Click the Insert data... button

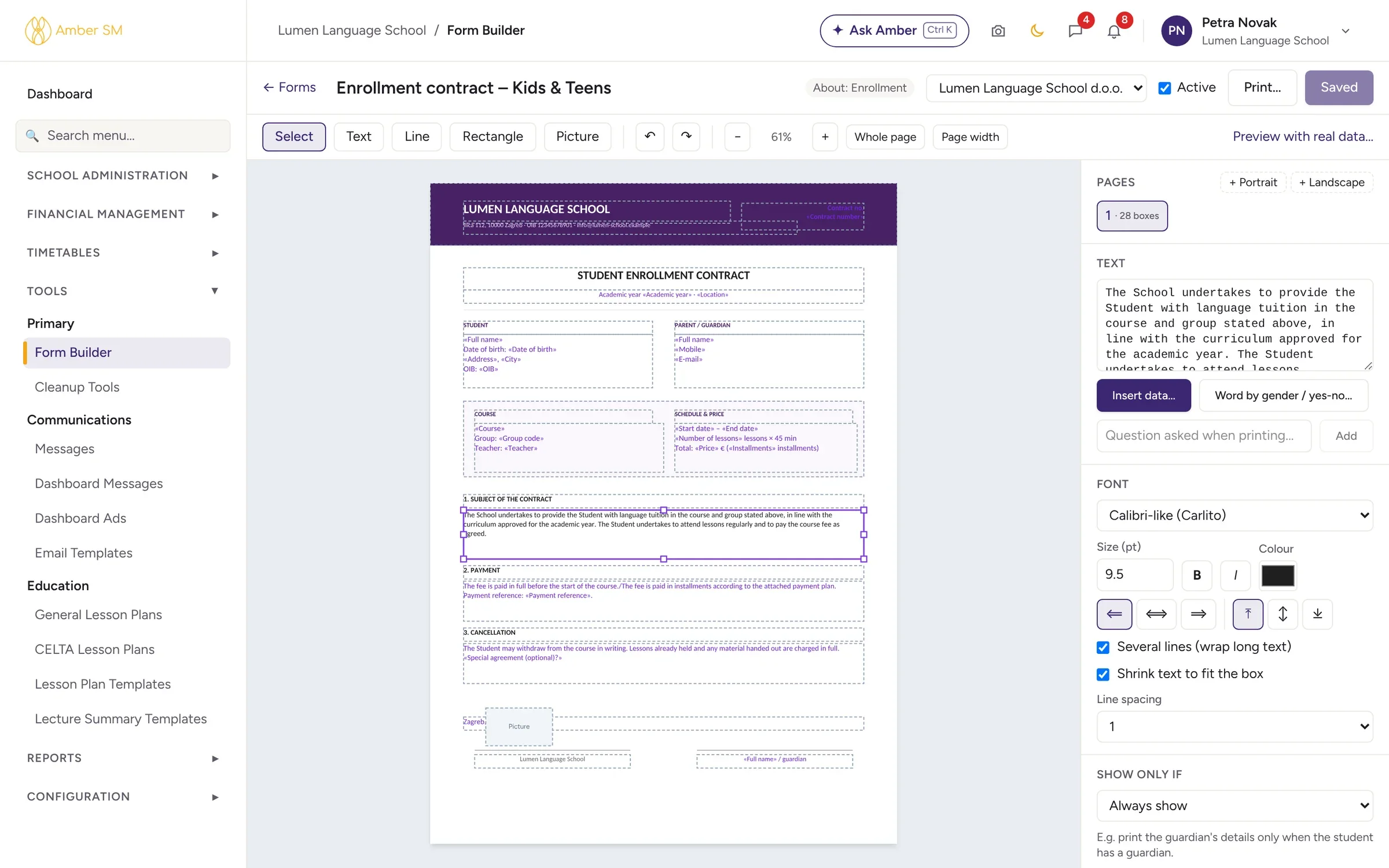coord(1143,395)
